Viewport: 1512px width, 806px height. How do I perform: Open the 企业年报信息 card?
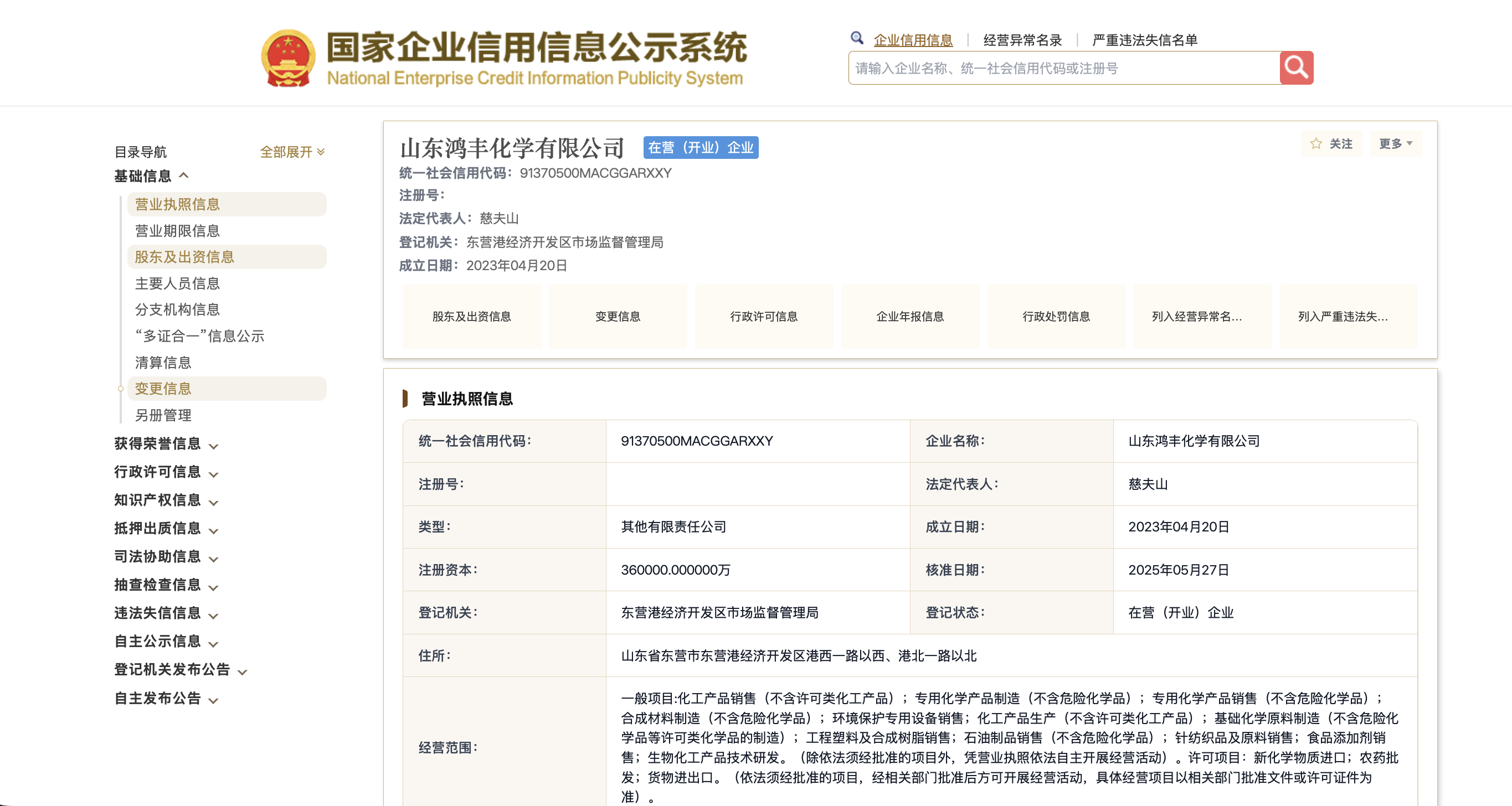click(910, 317)
